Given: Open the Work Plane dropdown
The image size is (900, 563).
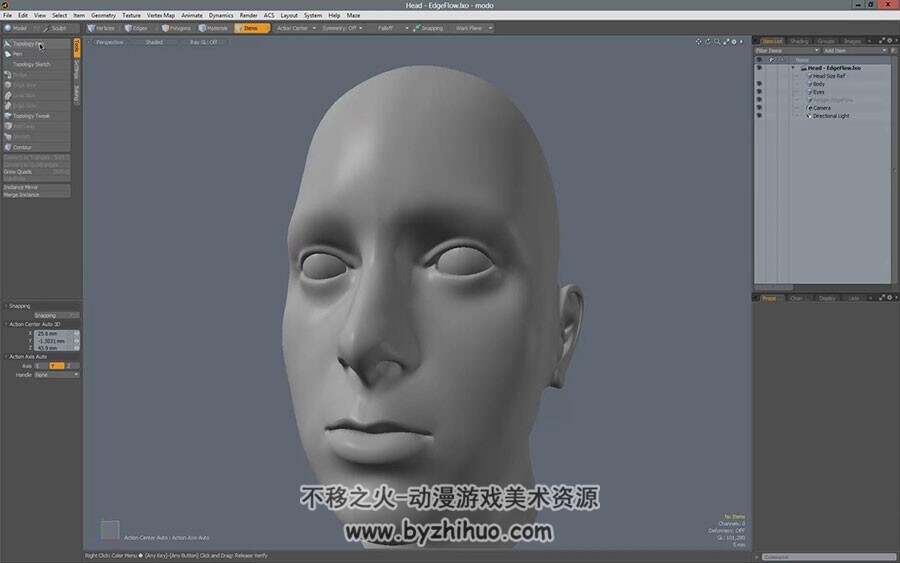Looking at the screenshot, I should (x=472, y=28).
